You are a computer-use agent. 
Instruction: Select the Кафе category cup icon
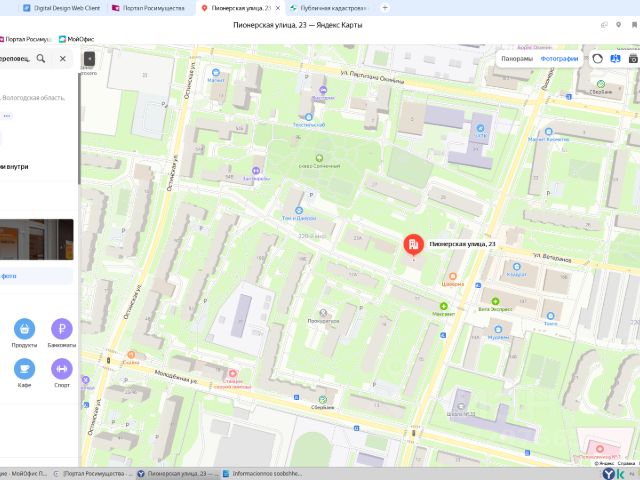pyautogui.click(x=24, y=369)
